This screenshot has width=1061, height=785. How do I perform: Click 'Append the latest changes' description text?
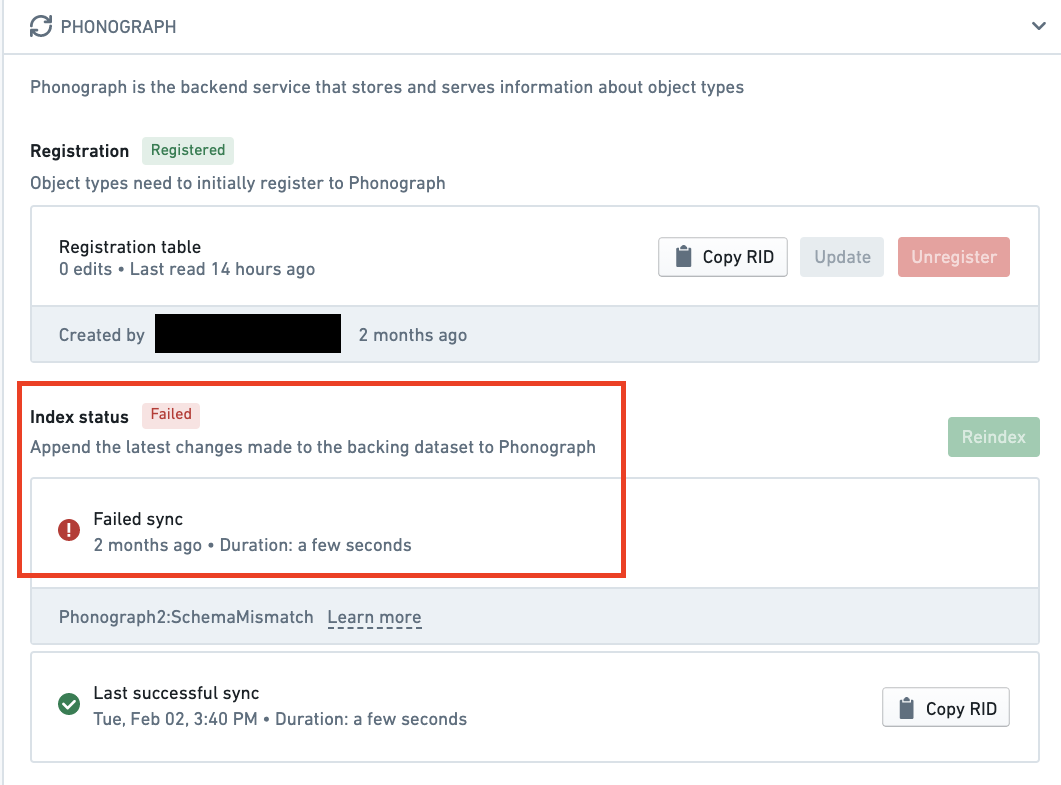313,447
